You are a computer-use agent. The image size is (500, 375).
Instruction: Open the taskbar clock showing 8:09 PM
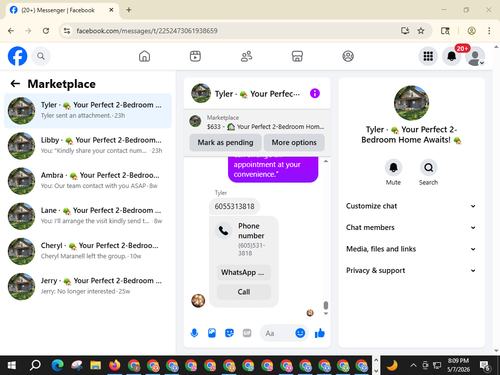tap(458, 365)
